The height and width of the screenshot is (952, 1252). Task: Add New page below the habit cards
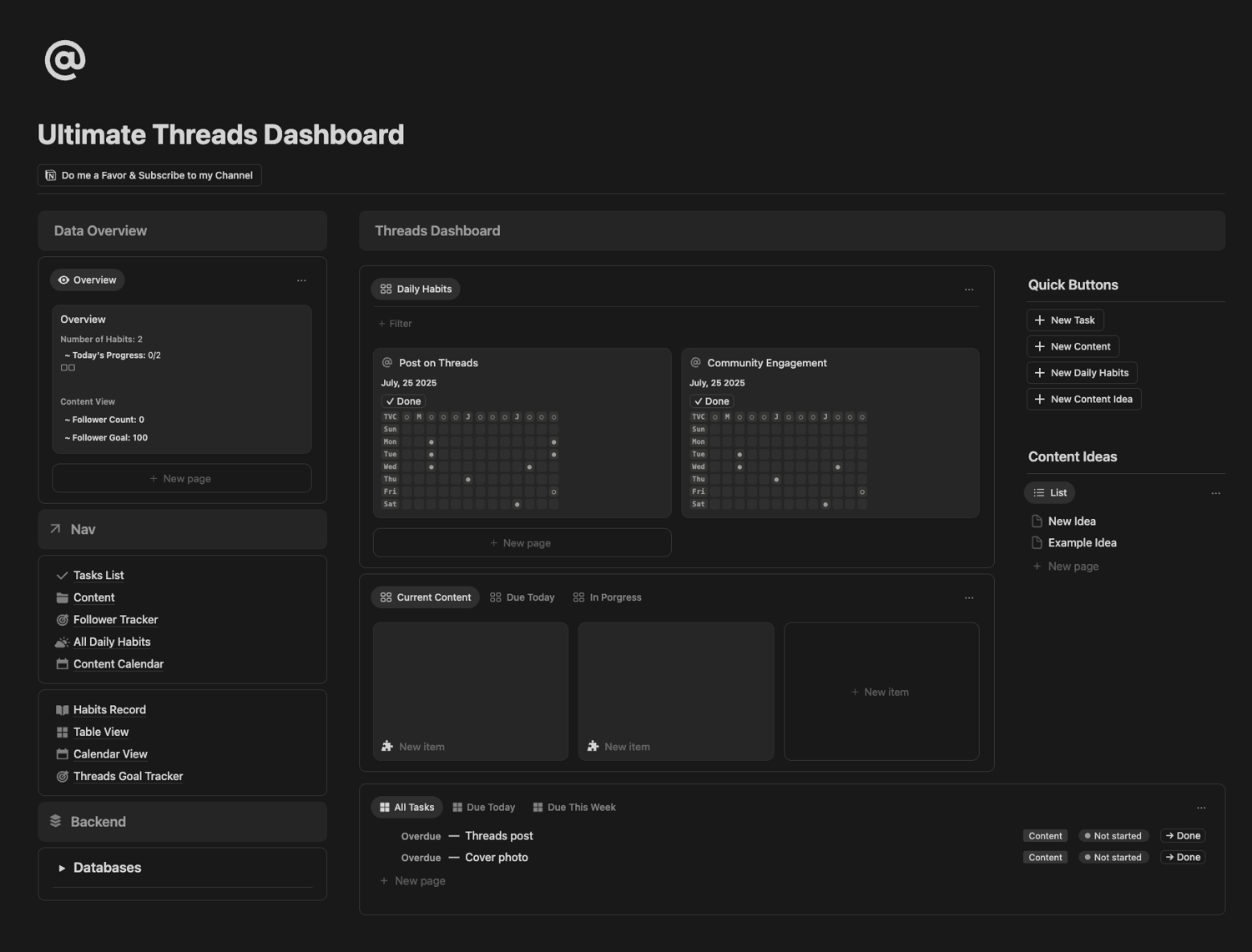pos(523,543)
